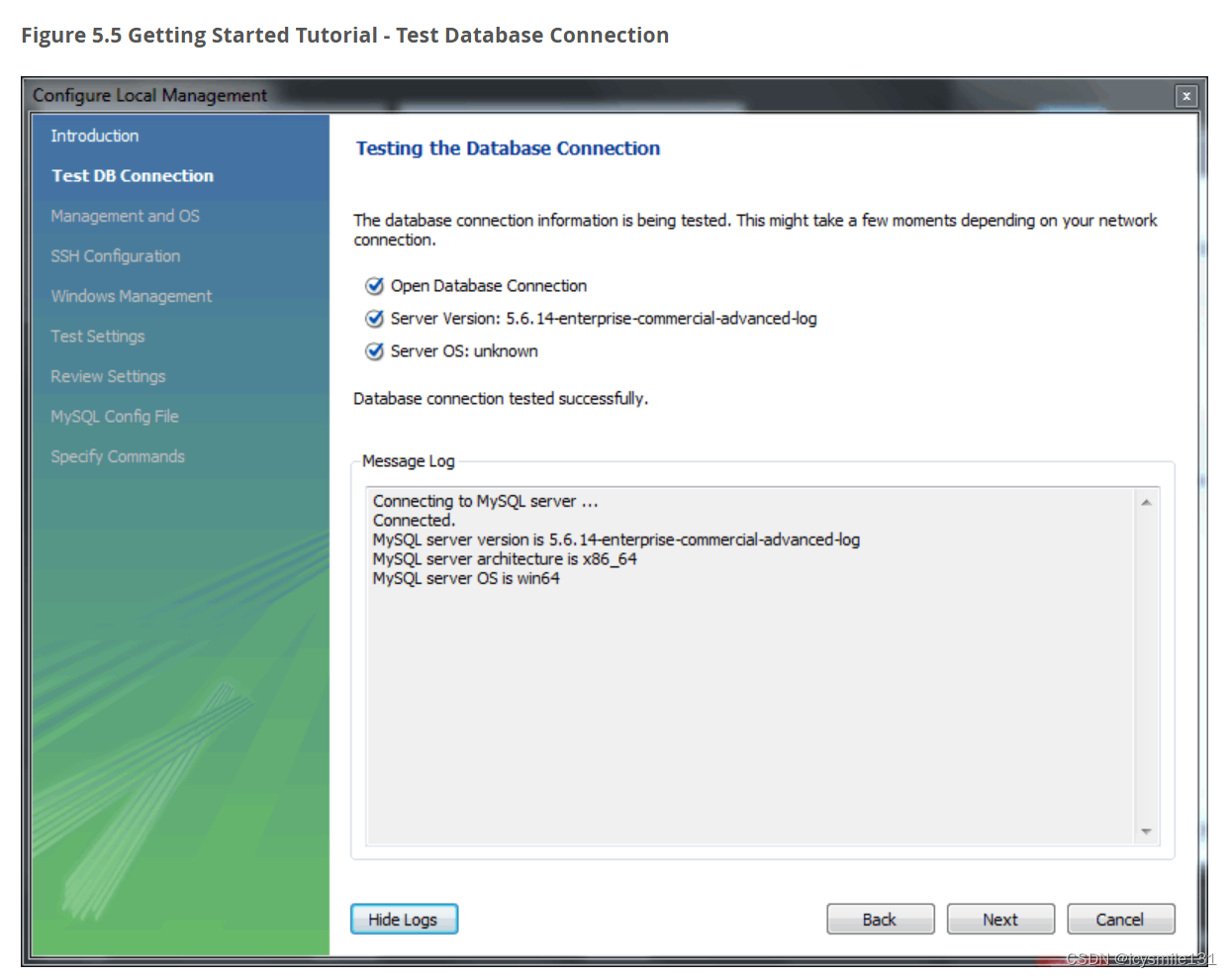
Task: Click the Server OS check icon
Action: point(375,351)
